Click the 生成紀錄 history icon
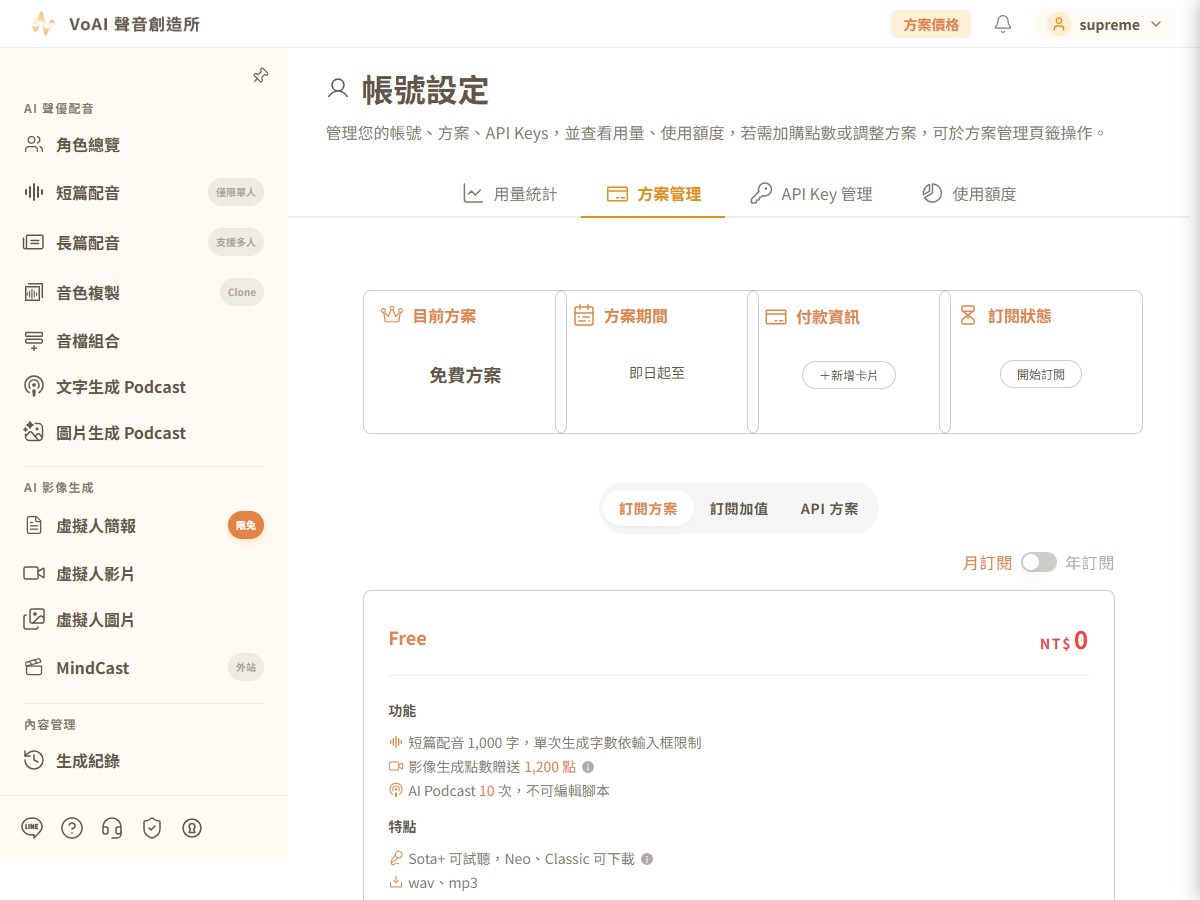1200x900 pixels. tap(34, 760)
